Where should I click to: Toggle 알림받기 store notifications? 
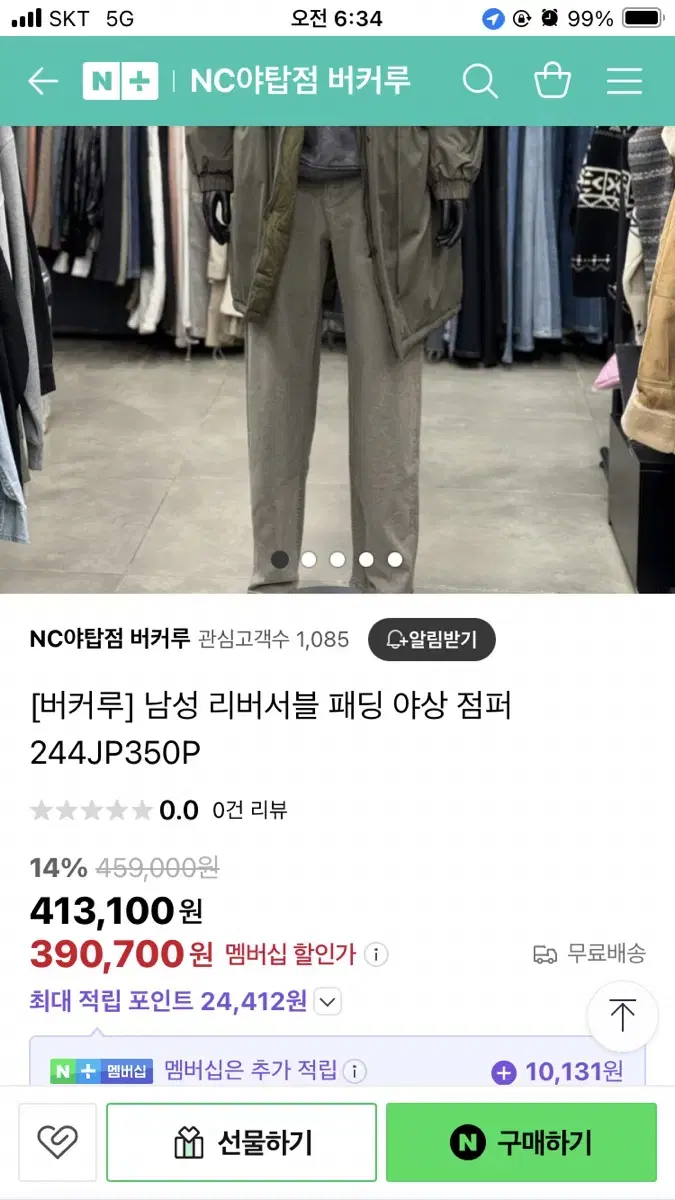coord(432,639)
